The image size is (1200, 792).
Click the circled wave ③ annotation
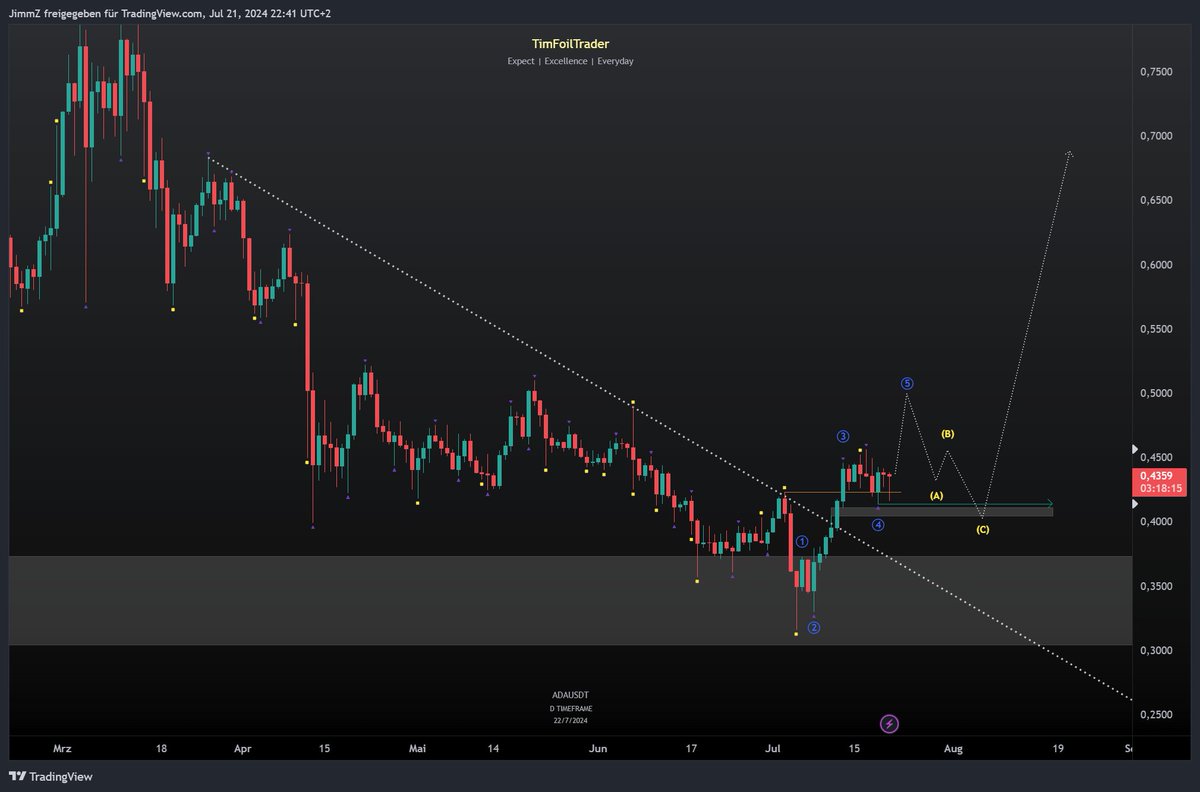point(841,435)
